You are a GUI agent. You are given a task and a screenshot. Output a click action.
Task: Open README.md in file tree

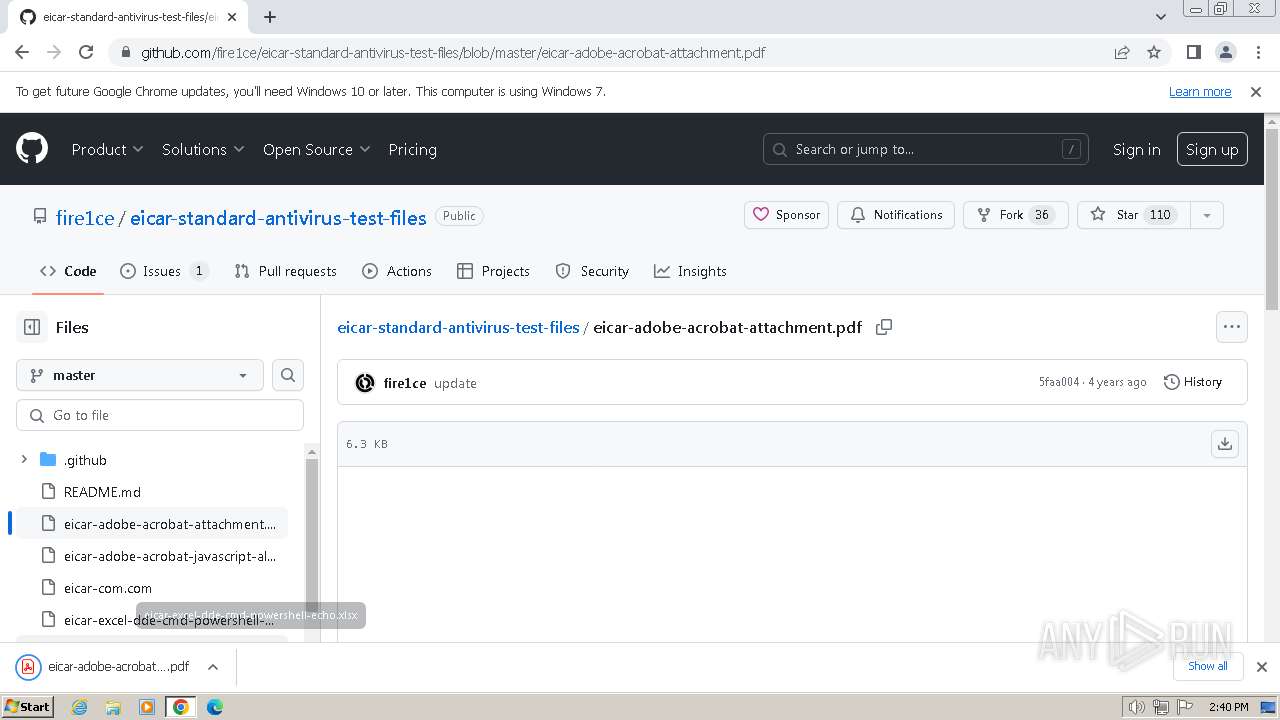(x=102, y=492)
